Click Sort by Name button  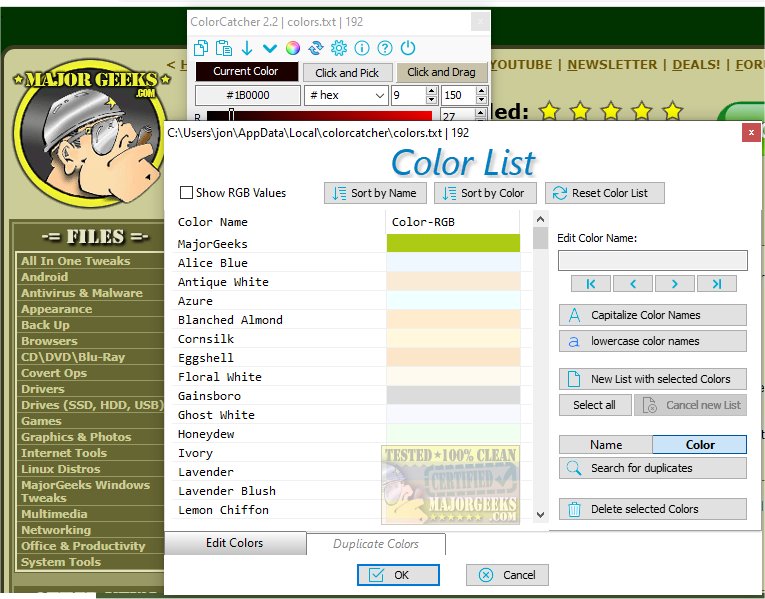coord(375,193)
